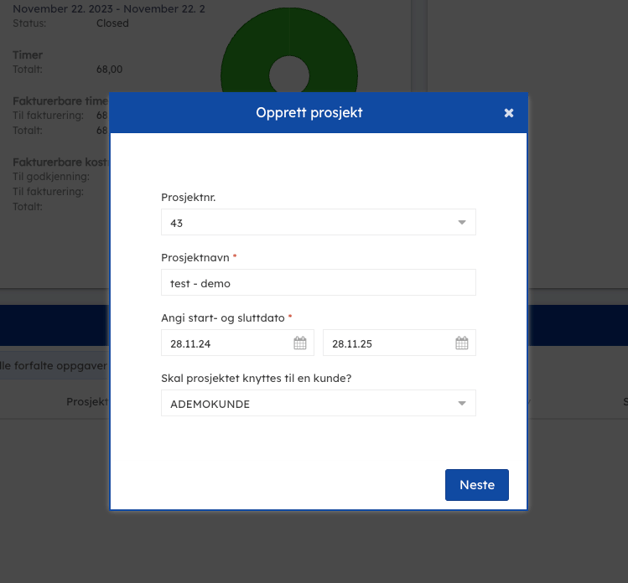628x583 pixels.
Task: Click the Prosjektnr. label
Action: pyautogui.click(x=188, y=197)
